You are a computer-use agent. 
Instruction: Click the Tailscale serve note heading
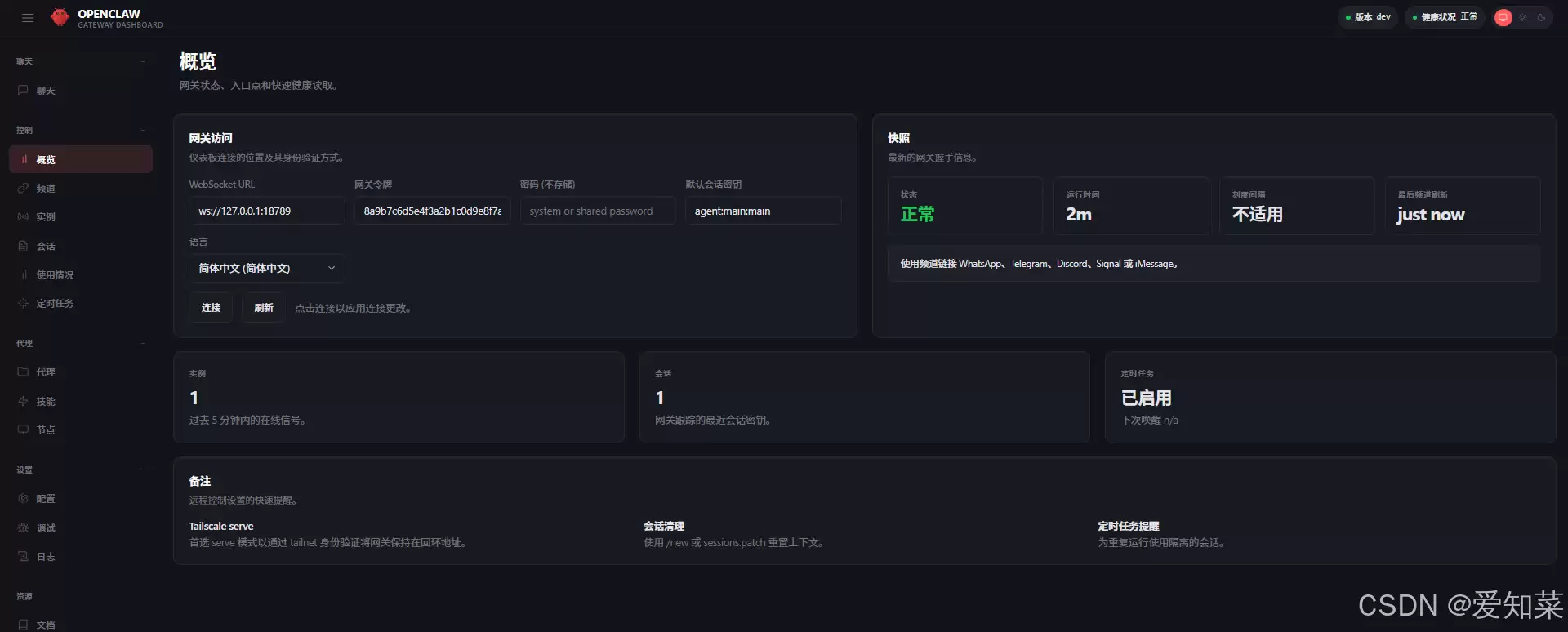click(221, 526)
